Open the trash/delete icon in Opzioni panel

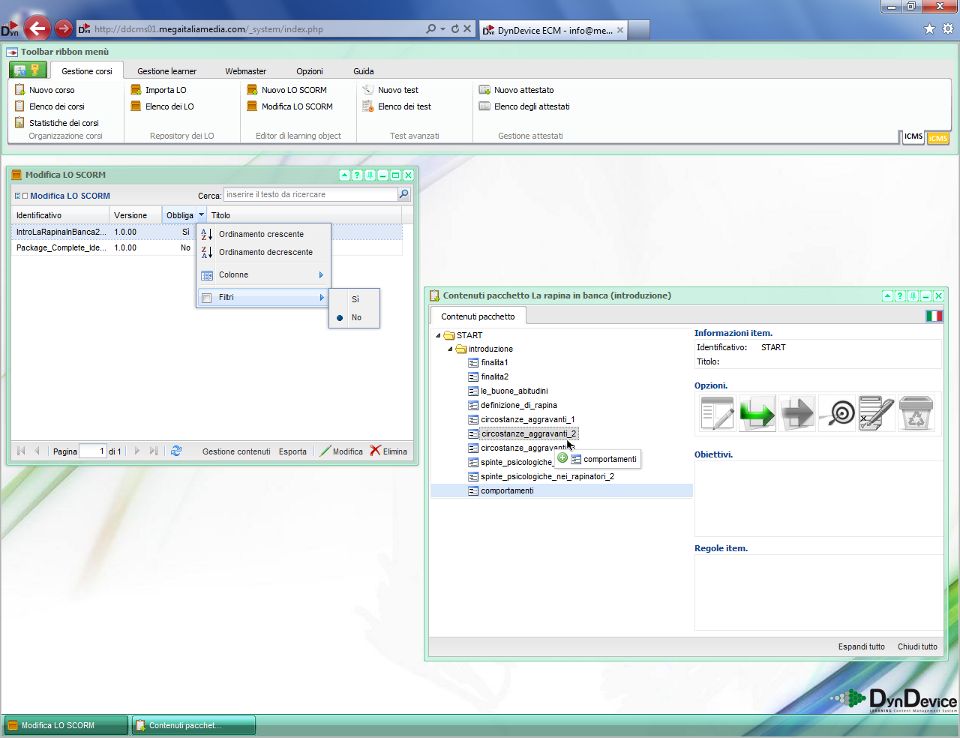(917, 411)
